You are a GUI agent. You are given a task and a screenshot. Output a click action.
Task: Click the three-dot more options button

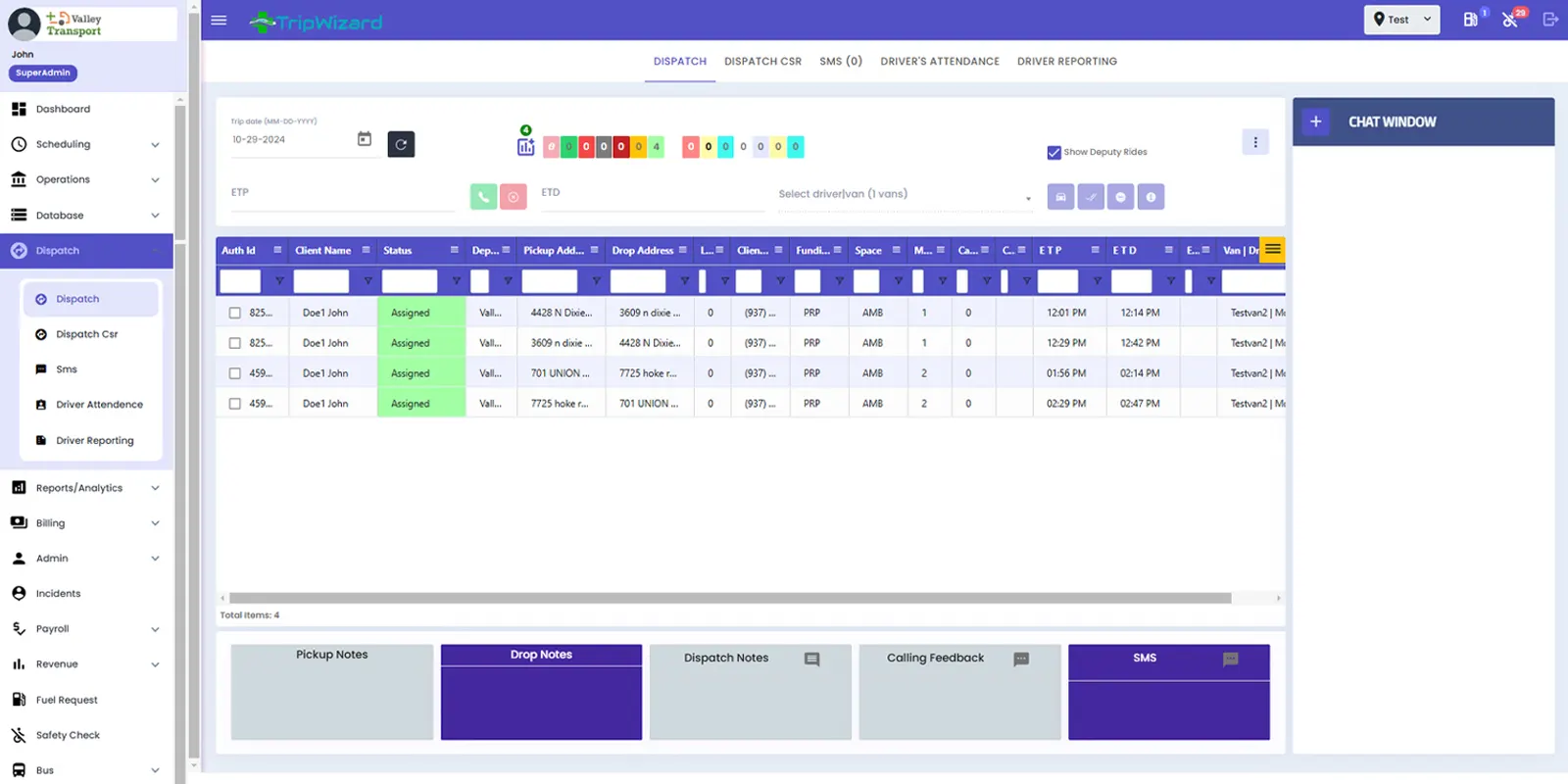point(1254,142)
